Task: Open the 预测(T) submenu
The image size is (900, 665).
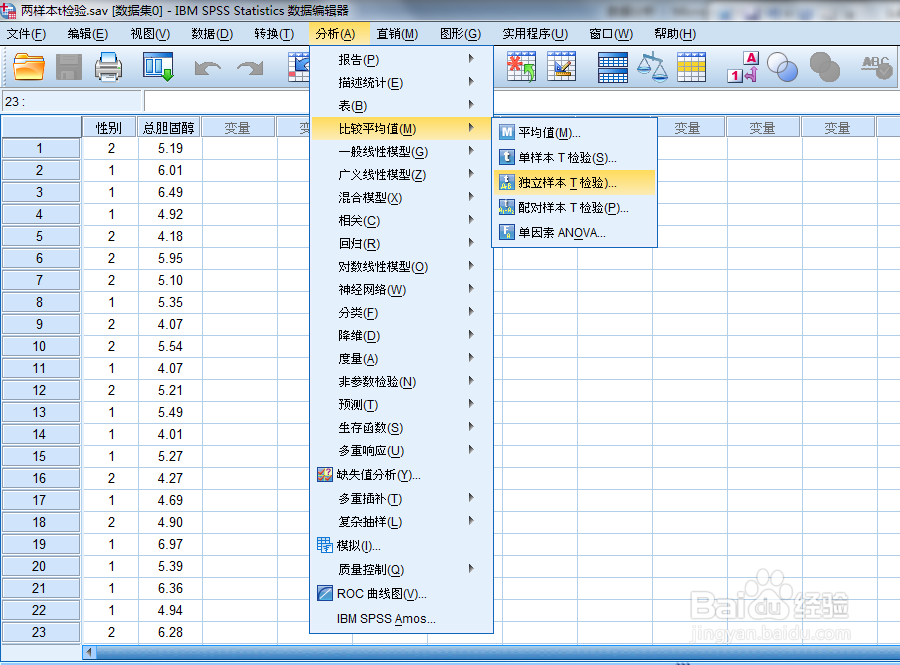Action: point(402,405)
